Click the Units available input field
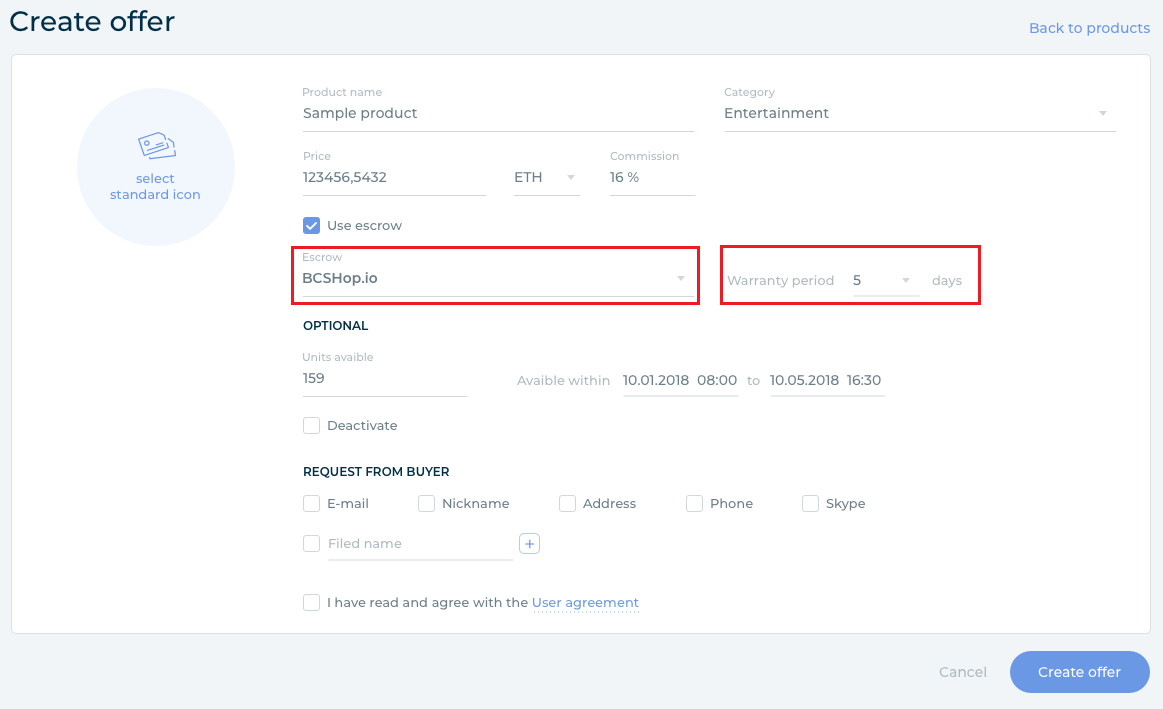This screenshot has width=1163, height=709. point(384,379)
